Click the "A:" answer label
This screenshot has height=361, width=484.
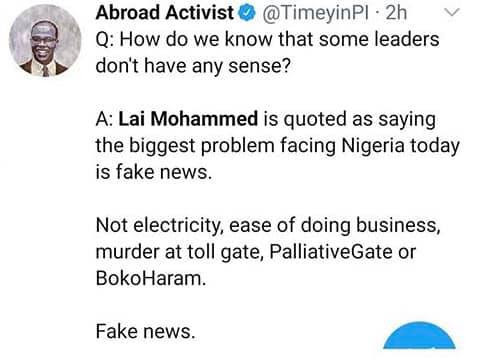click(105, 119)
